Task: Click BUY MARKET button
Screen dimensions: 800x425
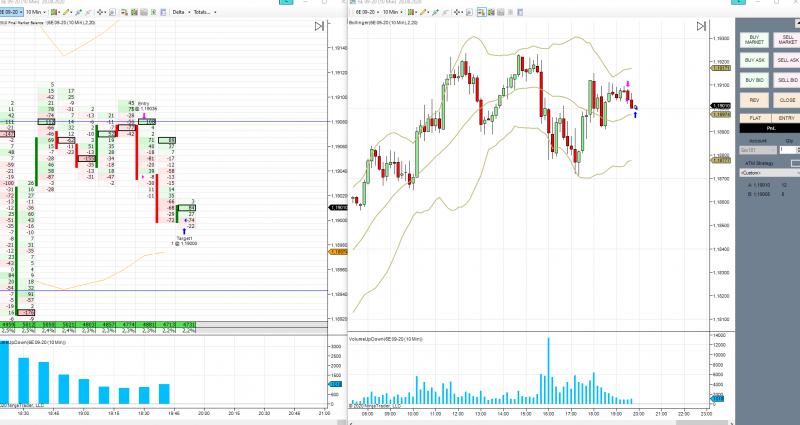Action: pyautogui.click(x=754, y=40)
